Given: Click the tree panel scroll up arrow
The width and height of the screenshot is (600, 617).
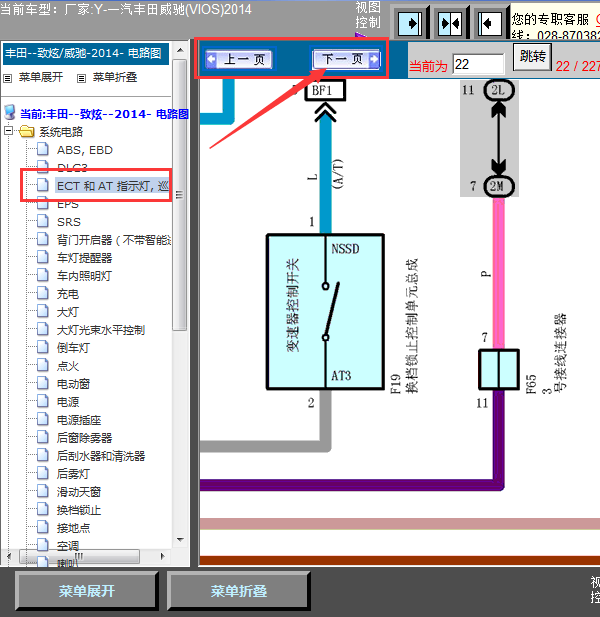Looking at the screenshot, I should (180, 50).
